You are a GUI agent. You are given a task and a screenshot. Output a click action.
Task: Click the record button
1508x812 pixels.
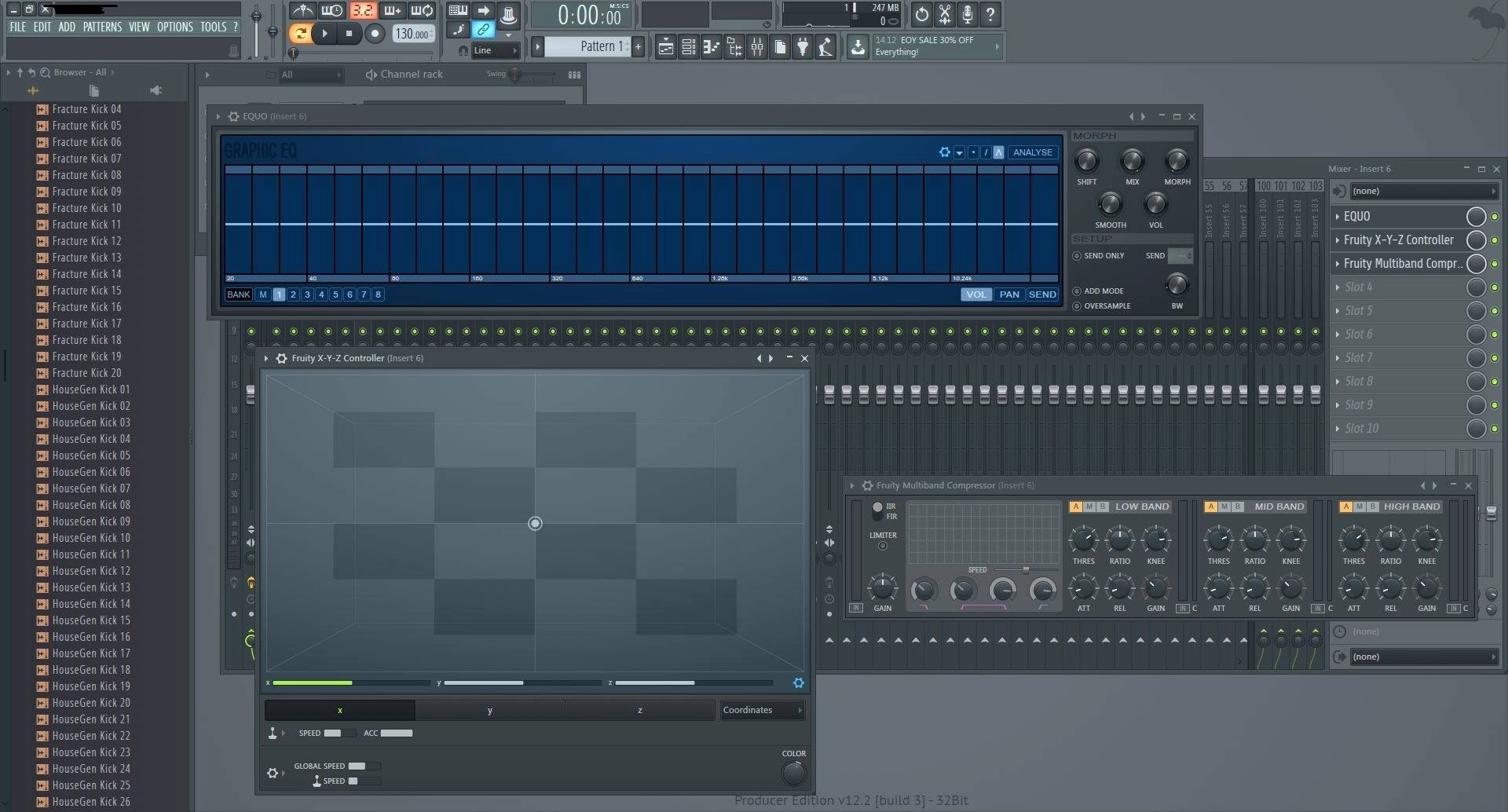tap(375, 33)
